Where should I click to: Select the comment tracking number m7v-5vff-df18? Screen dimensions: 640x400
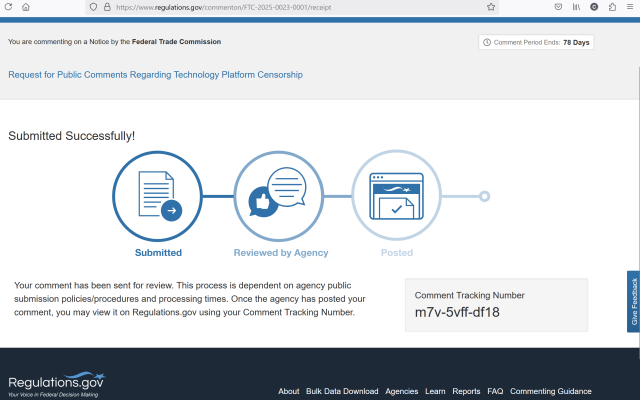click(457, 312)
